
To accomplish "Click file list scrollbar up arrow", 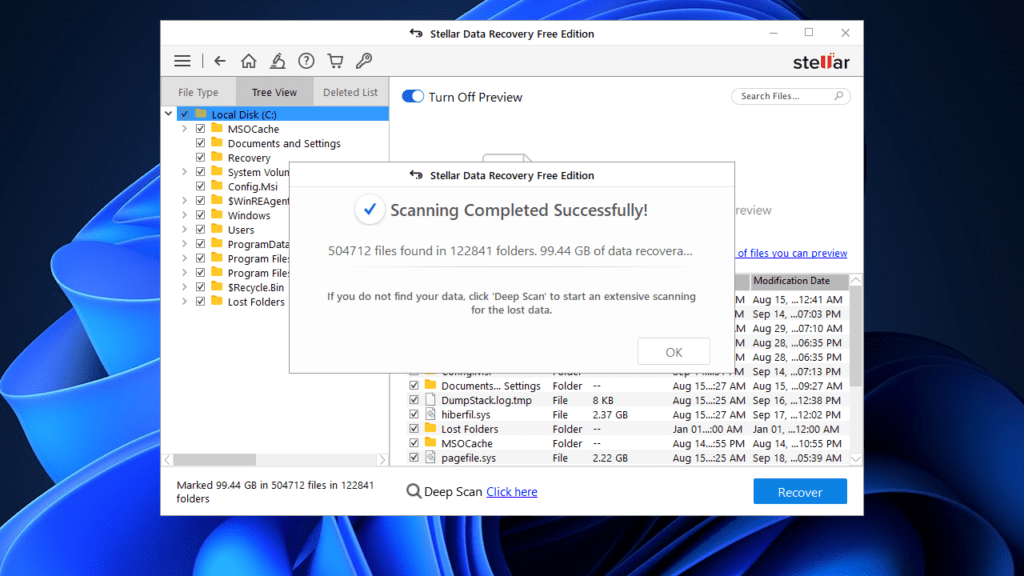I will 856,280.
